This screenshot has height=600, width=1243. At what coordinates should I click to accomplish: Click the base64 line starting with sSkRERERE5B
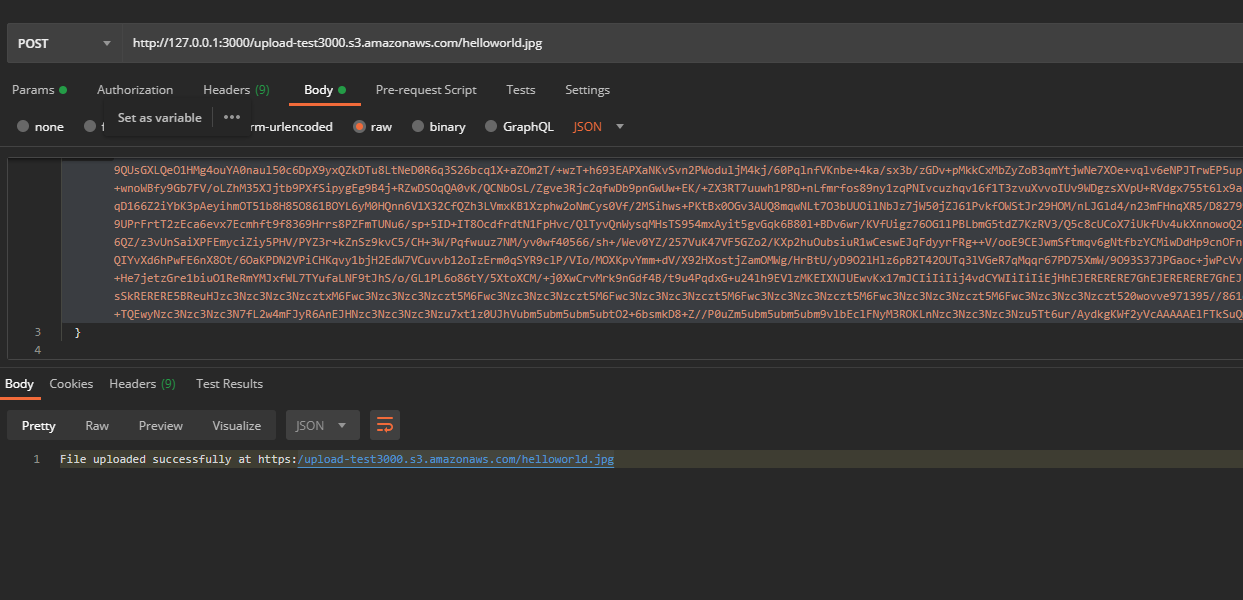pos(679,295)
